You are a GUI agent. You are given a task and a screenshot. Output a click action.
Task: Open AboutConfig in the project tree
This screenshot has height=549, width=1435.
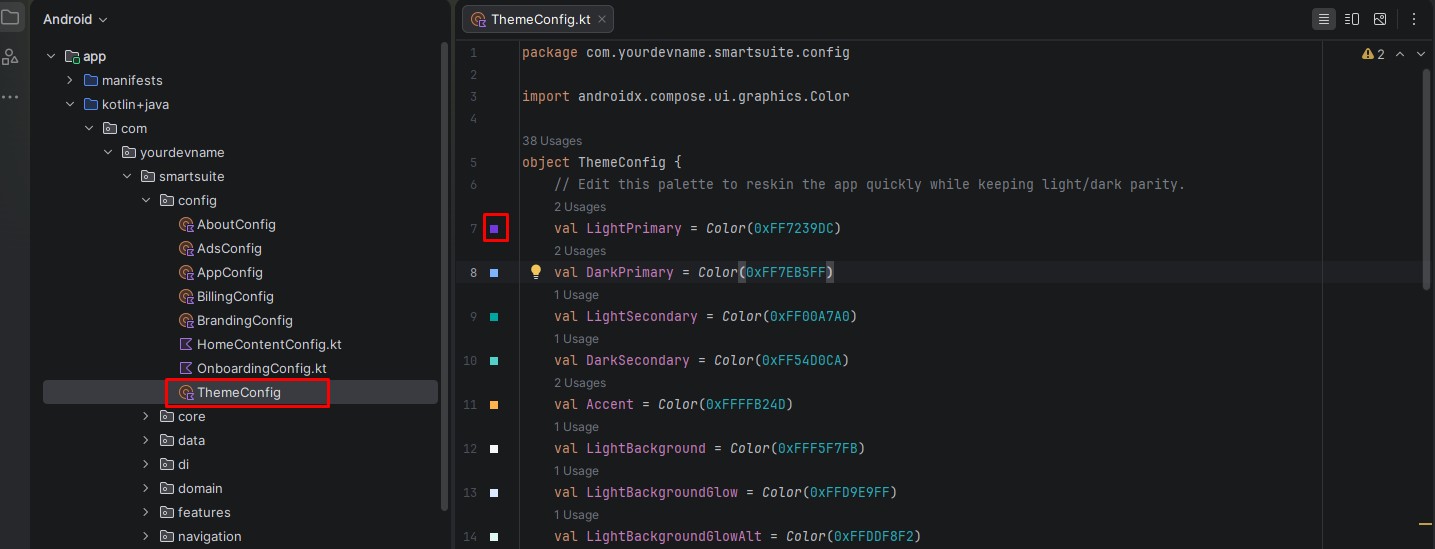click(236, 225)
